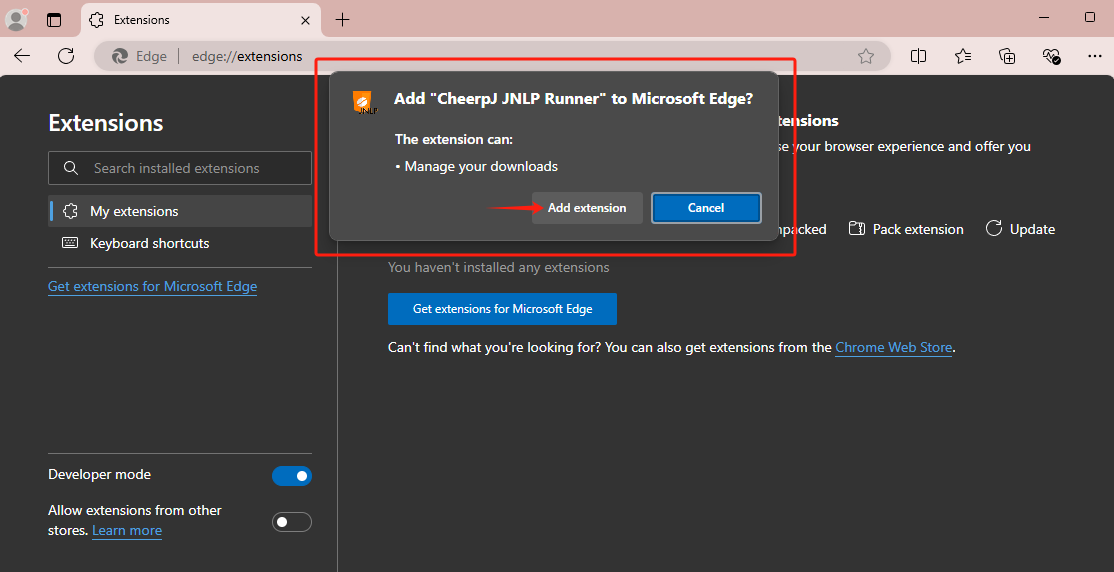Open the Favorites toolbar icon
This screenshot has height=572, width=1114.
[963, 56]
